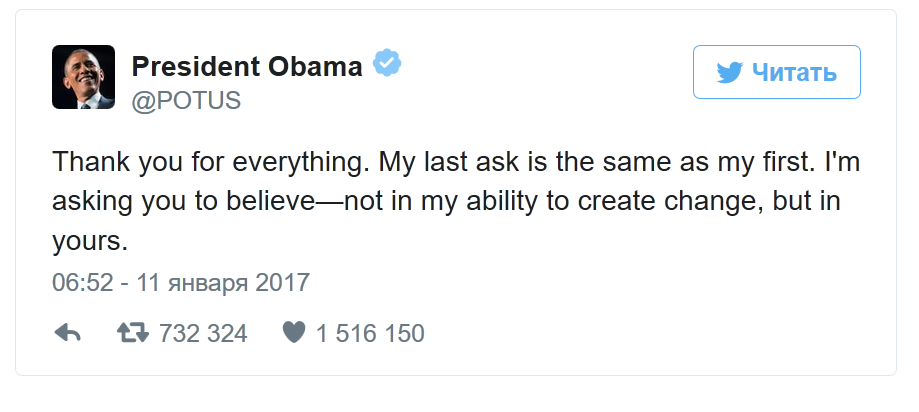Open President Obama's profile photo
The image size is (919, 412).
pyautogui.click(x=83, y=77)
